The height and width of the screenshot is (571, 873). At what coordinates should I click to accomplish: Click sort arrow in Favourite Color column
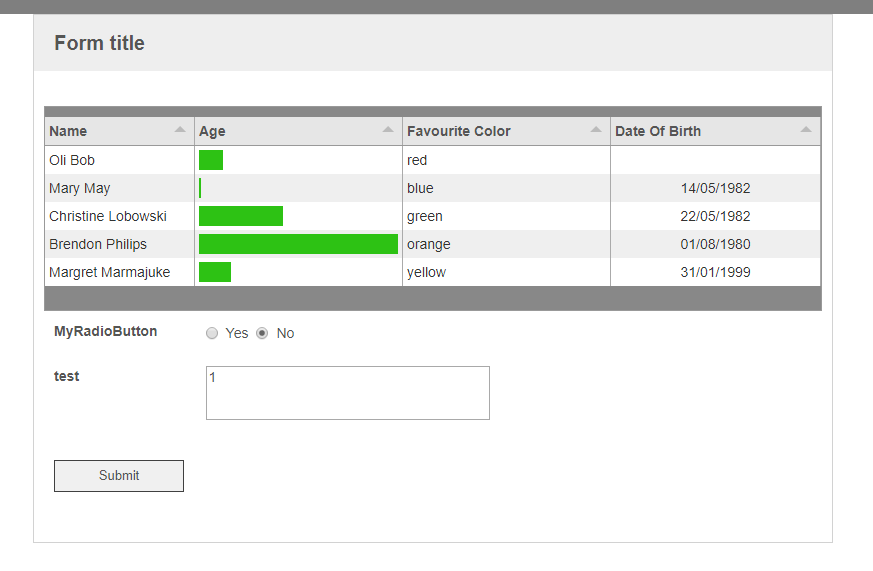[x=596, y=130]
